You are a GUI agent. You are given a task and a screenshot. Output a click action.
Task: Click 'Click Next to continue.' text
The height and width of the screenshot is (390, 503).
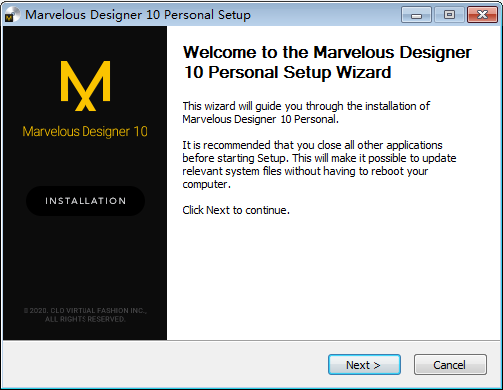tap(236, 210)
